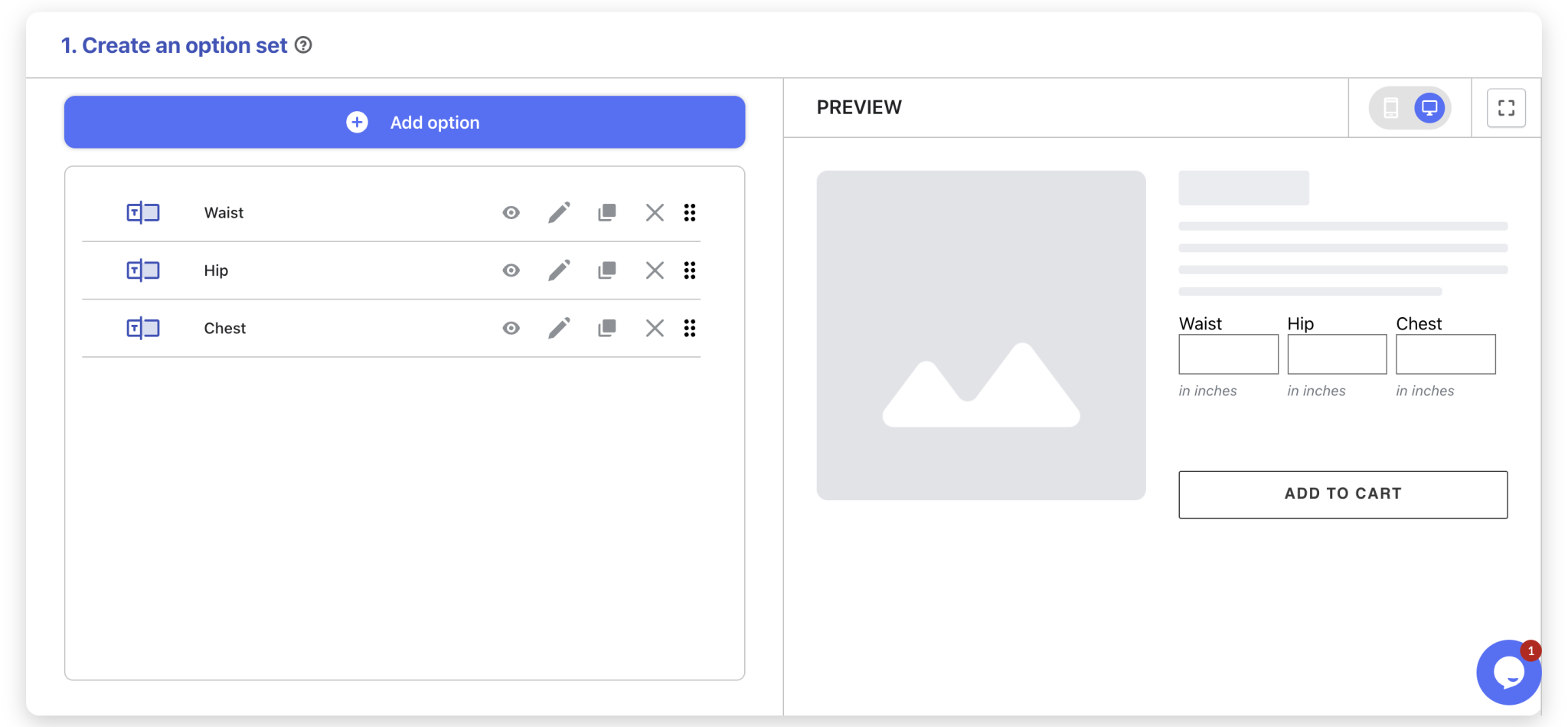Click the text field type icon beside Waist
Image resolution: width=1568 pixels, height=727 pixels.
tap(142, 212)
